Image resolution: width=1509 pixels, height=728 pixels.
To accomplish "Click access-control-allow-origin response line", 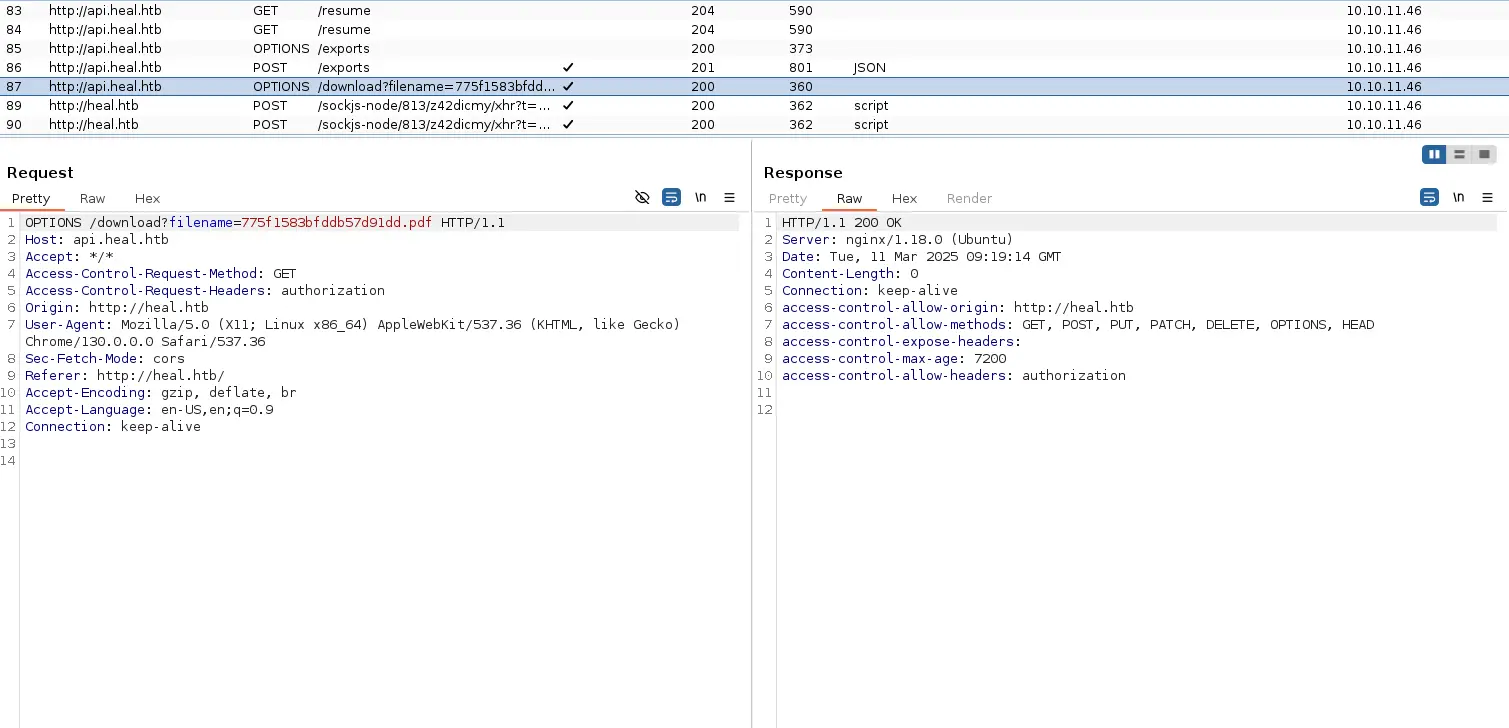I will (958, 308).
